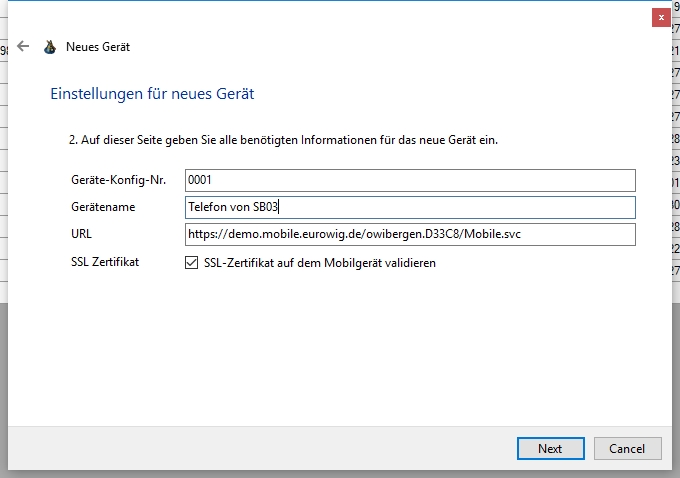Click the wizard app icon beside Neues Gerät
Screen dimensions: 680x478
(50, 46)
